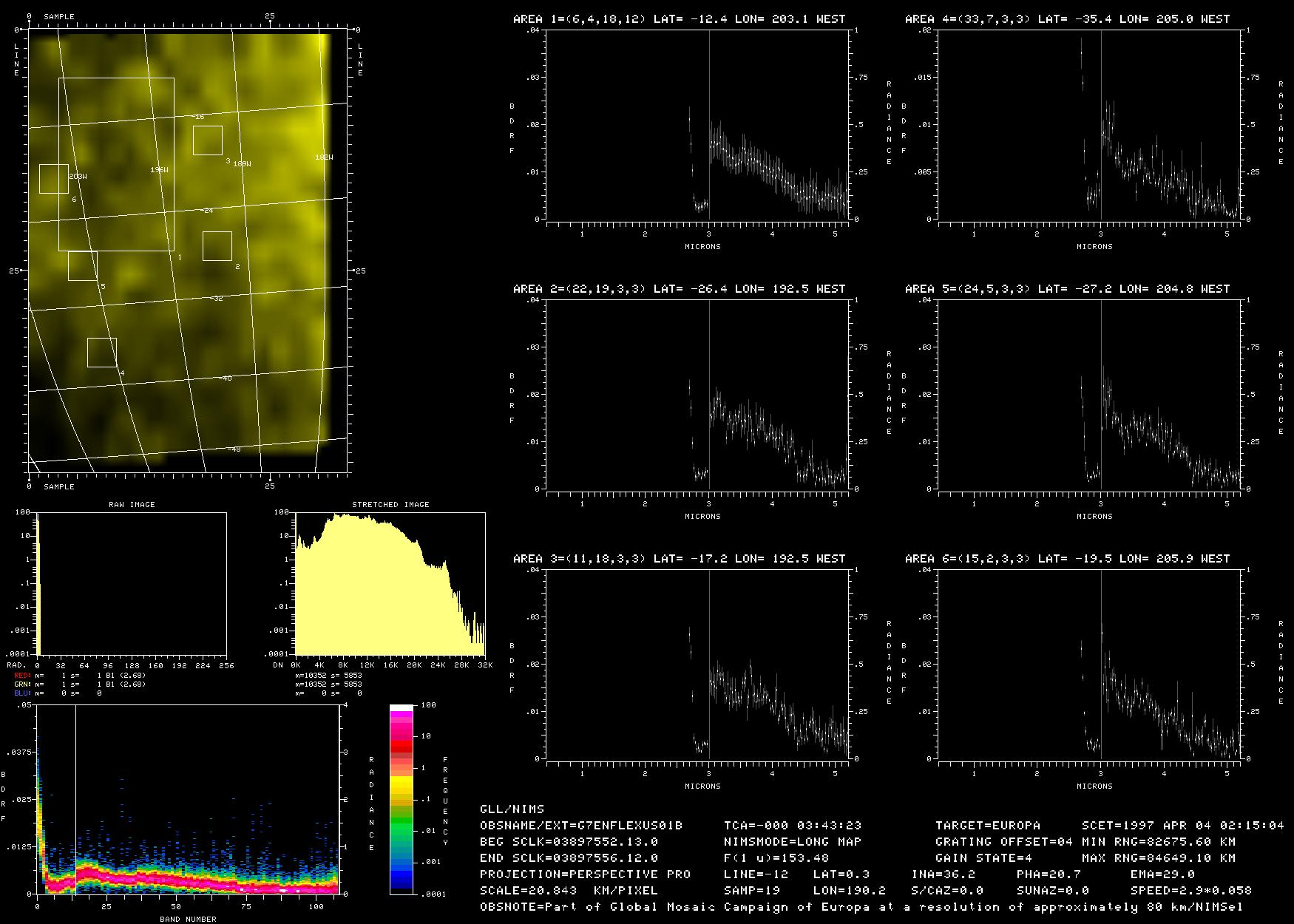Click the Area 2 box on the map

[x=217, y=246]
